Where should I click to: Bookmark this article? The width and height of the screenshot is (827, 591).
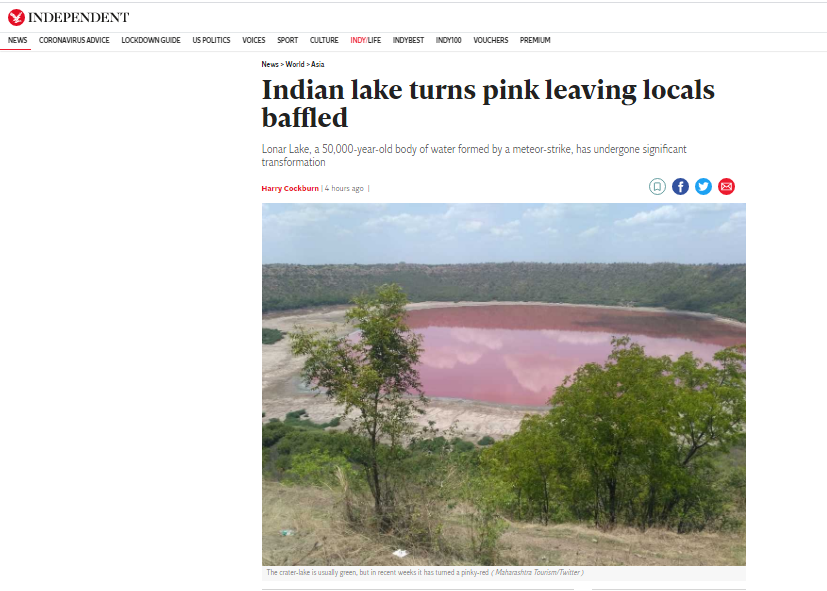(x=657, y=187)
